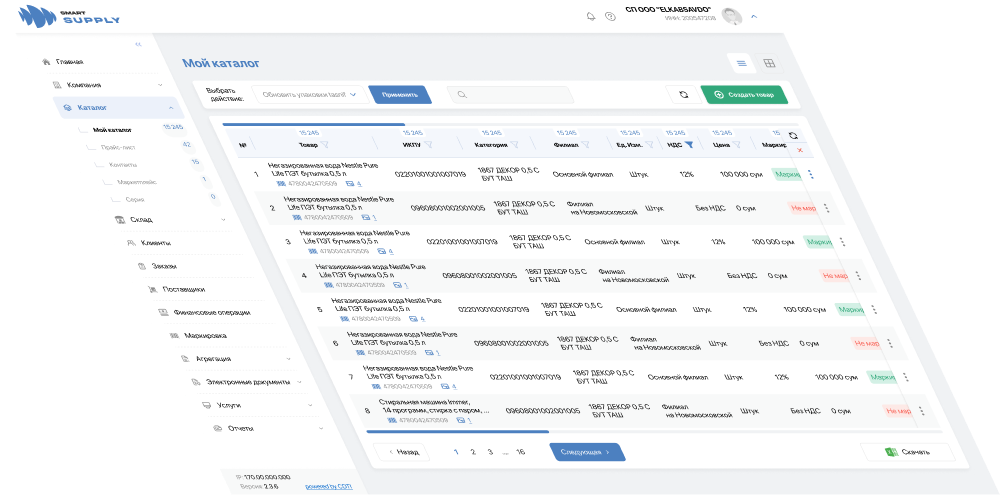Open Мой каталог submenu item
Screen dimensions: 1000x495
(x=112, y=130)
